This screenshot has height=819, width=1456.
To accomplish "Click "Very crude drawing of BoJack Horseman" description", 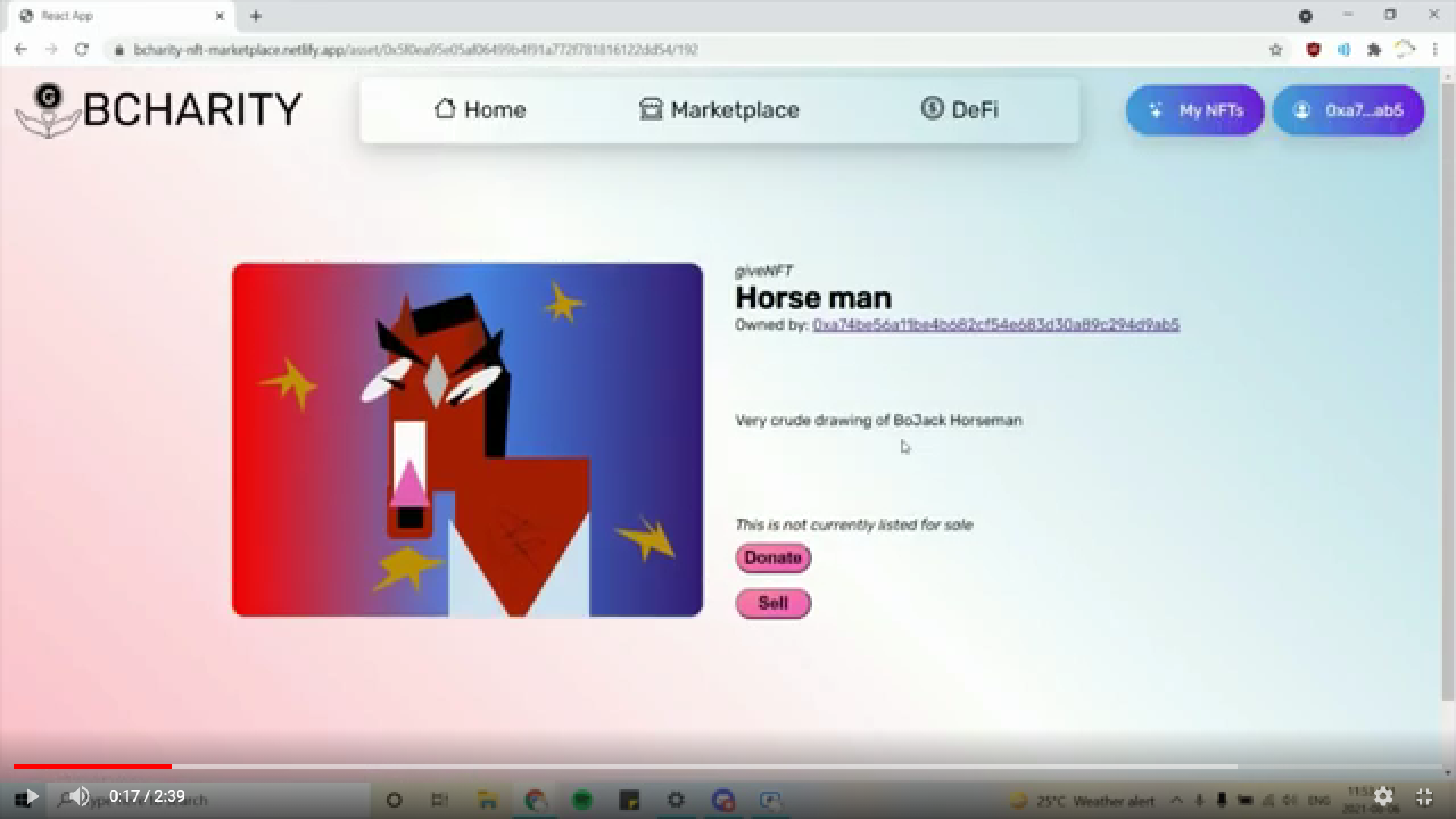I will click(x=878, y=420).
